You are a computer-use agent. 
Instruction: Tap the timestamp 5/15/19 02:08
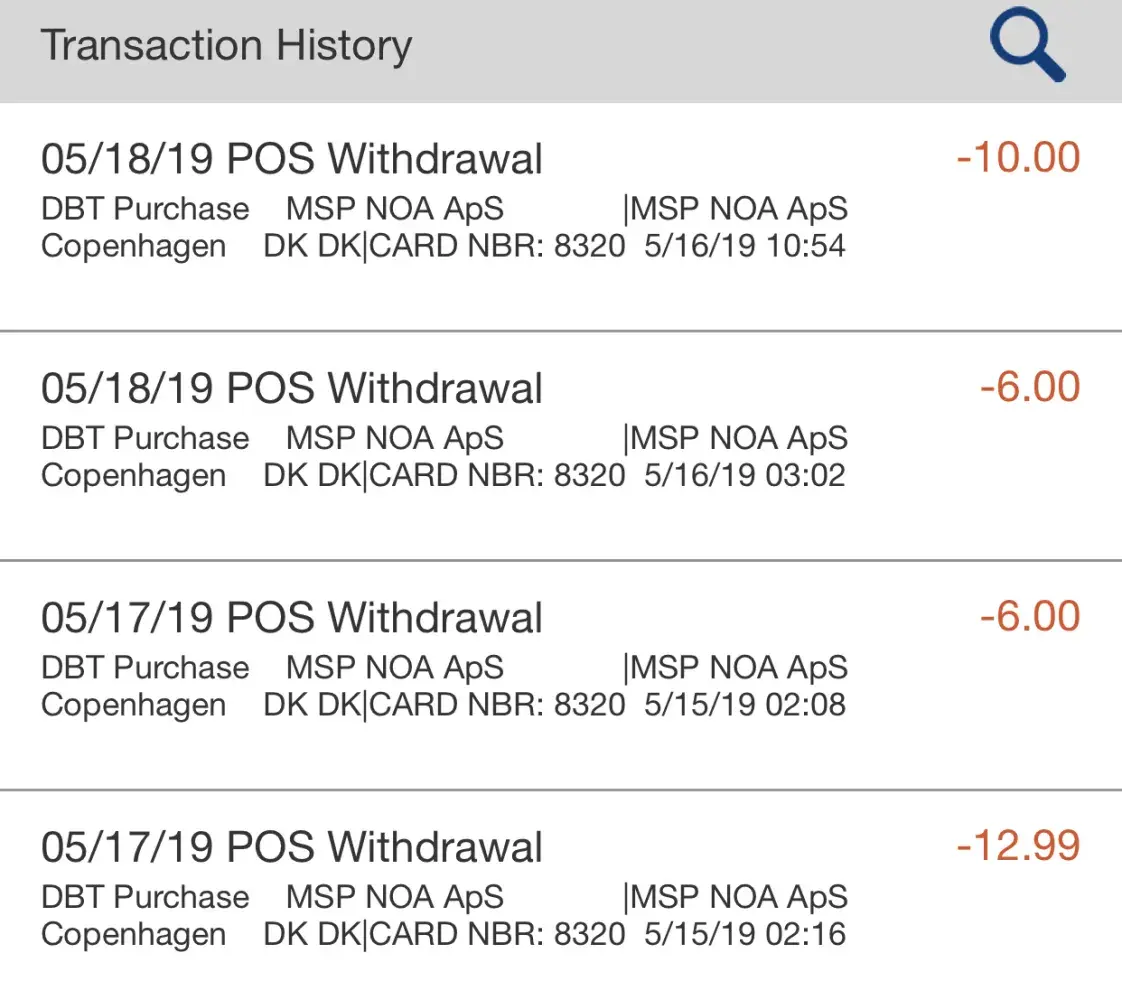tap(745, 704)
